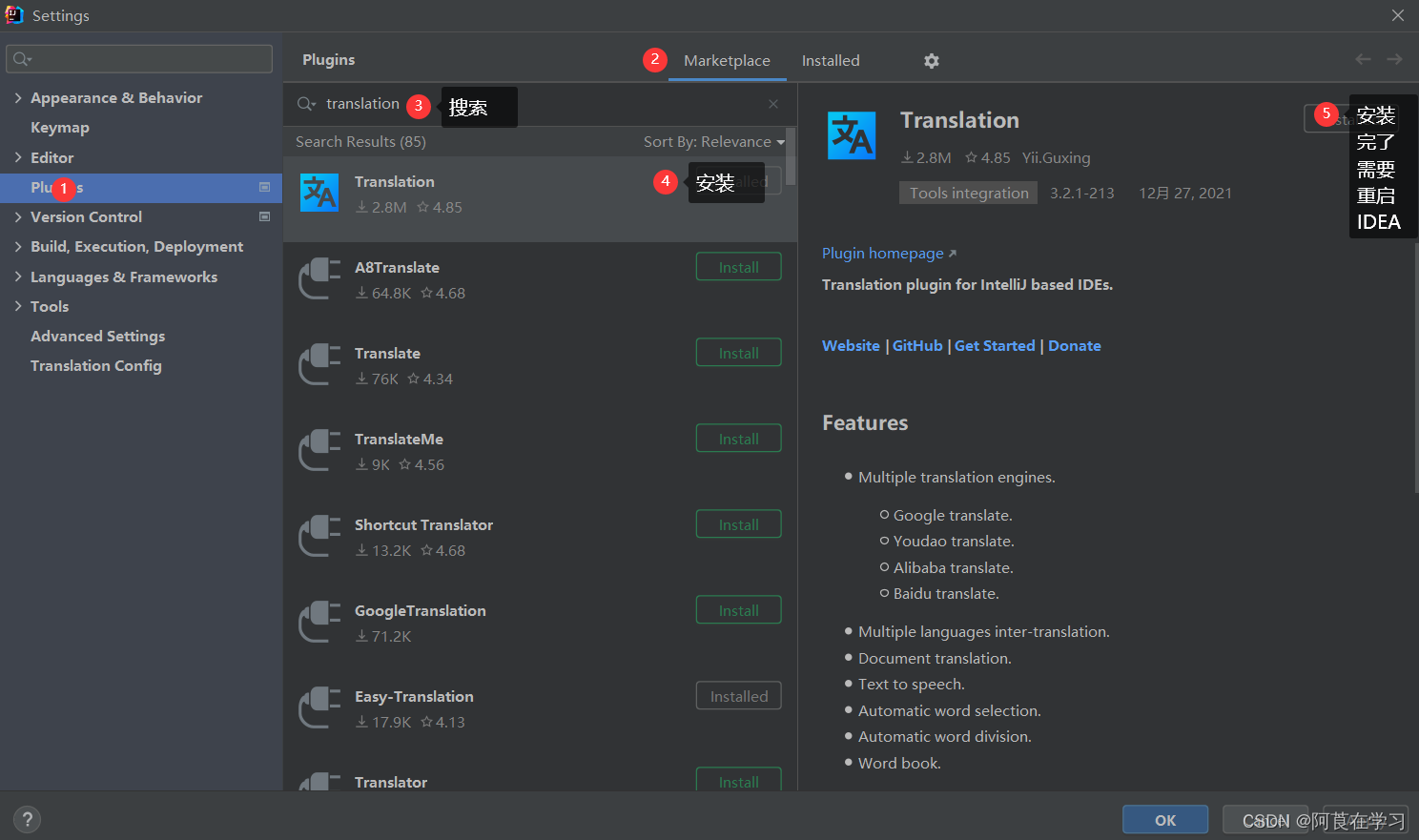
Task: Click the GoogleTranslation plugin plug icon
Action: click(319, 622)
